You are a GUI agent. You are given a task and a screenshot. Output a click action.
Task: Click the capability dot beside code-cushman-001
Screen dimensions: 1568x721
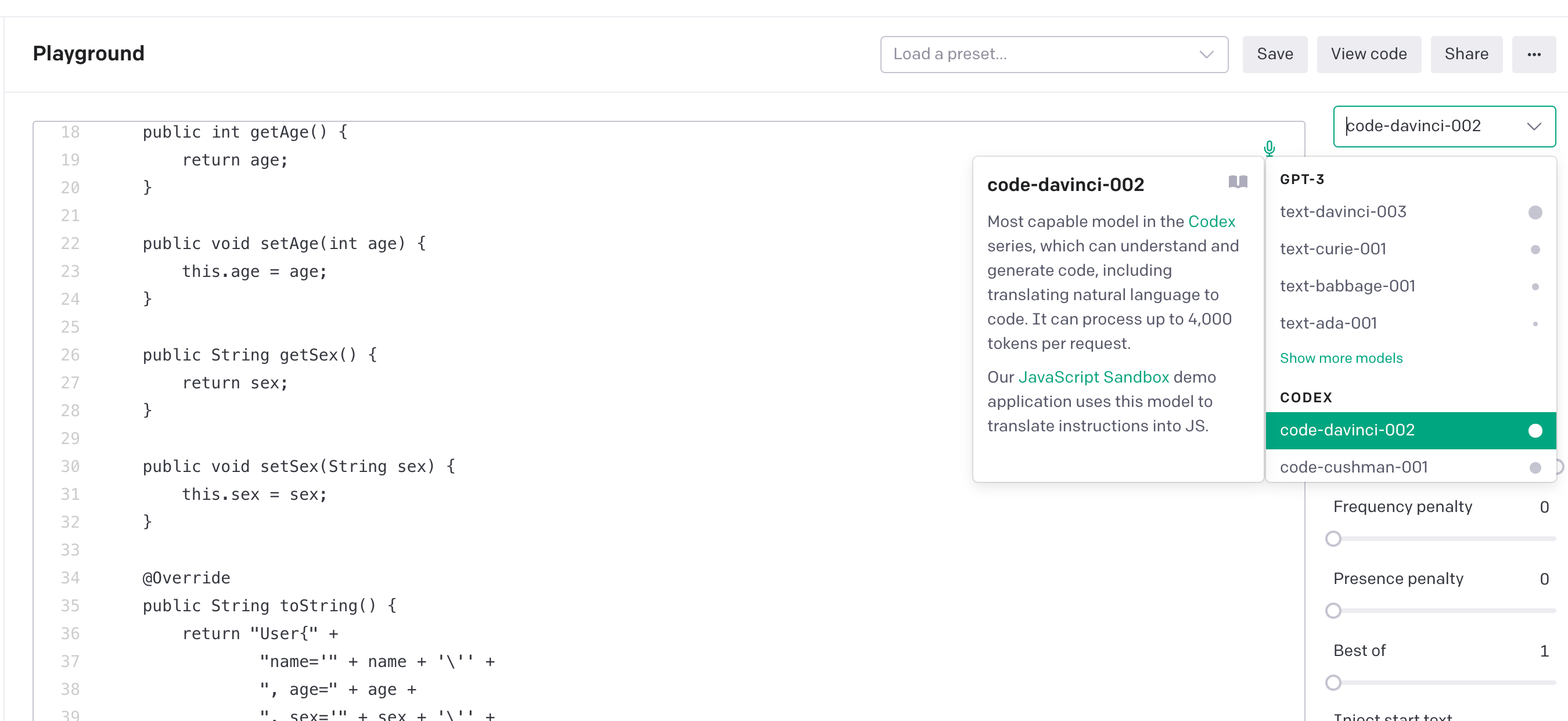1534,467
